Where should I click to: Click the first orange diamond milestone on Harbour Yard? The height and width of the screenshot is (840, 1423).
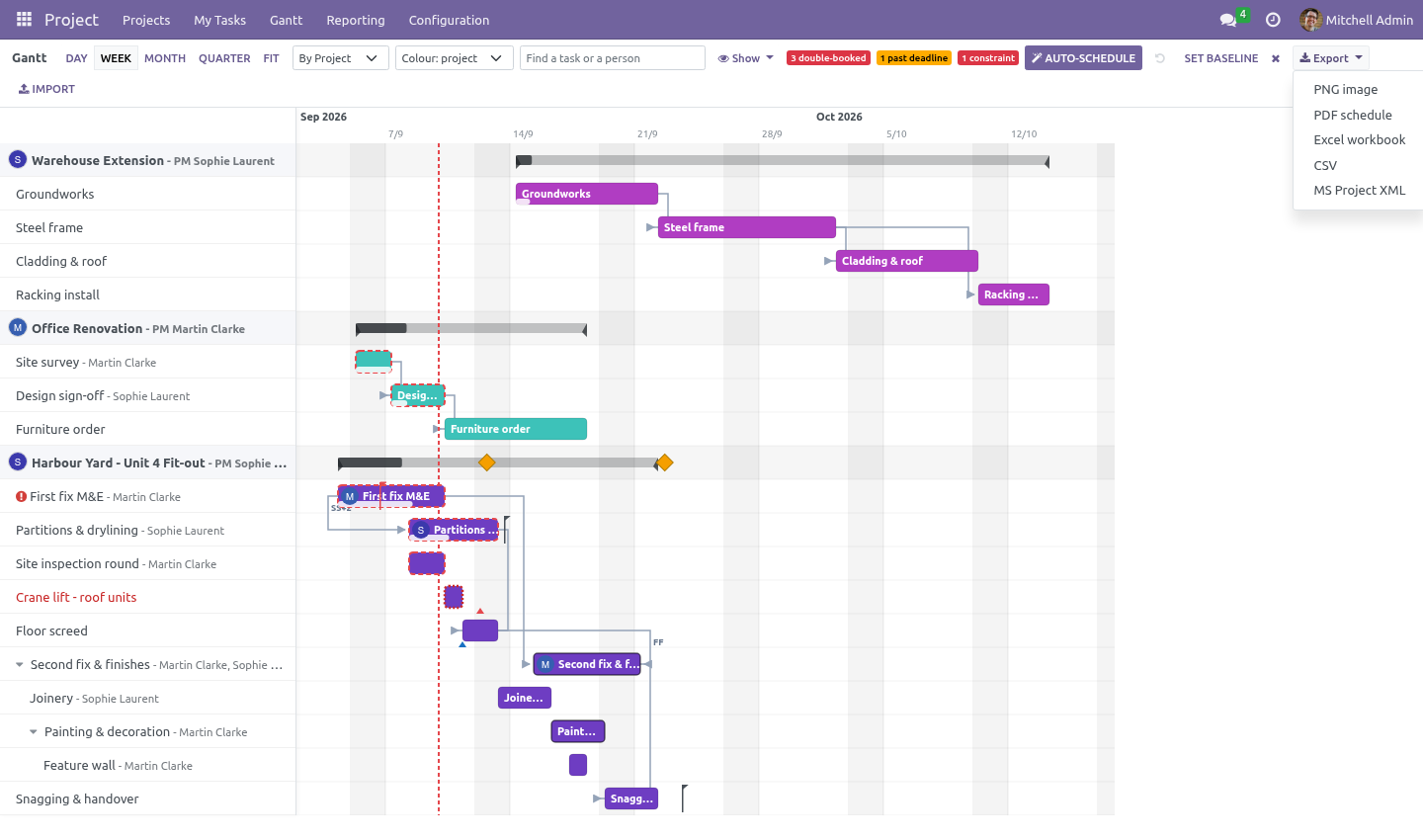486,462
